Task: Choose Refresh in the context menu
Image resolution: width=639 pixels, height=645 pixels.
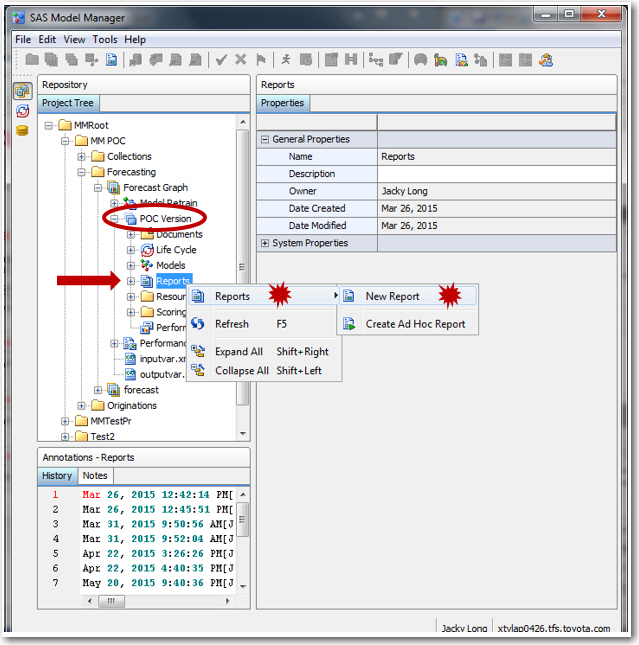Action: tap(263, 324)
